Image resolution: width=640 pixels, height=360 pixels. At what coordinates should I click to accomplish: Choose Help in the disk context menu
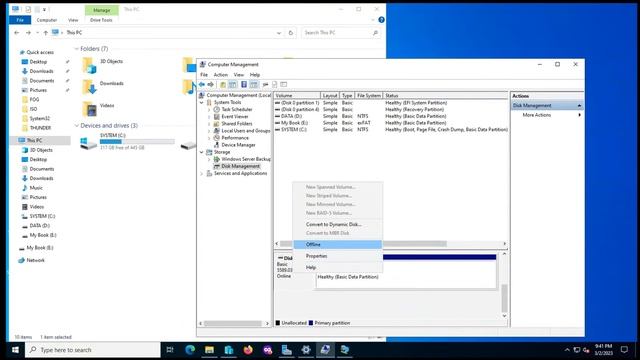(338, 267)
